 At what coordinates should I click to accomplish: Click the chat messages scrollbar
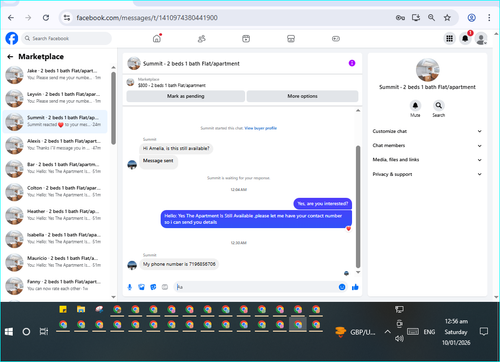[x=358, y=207]
